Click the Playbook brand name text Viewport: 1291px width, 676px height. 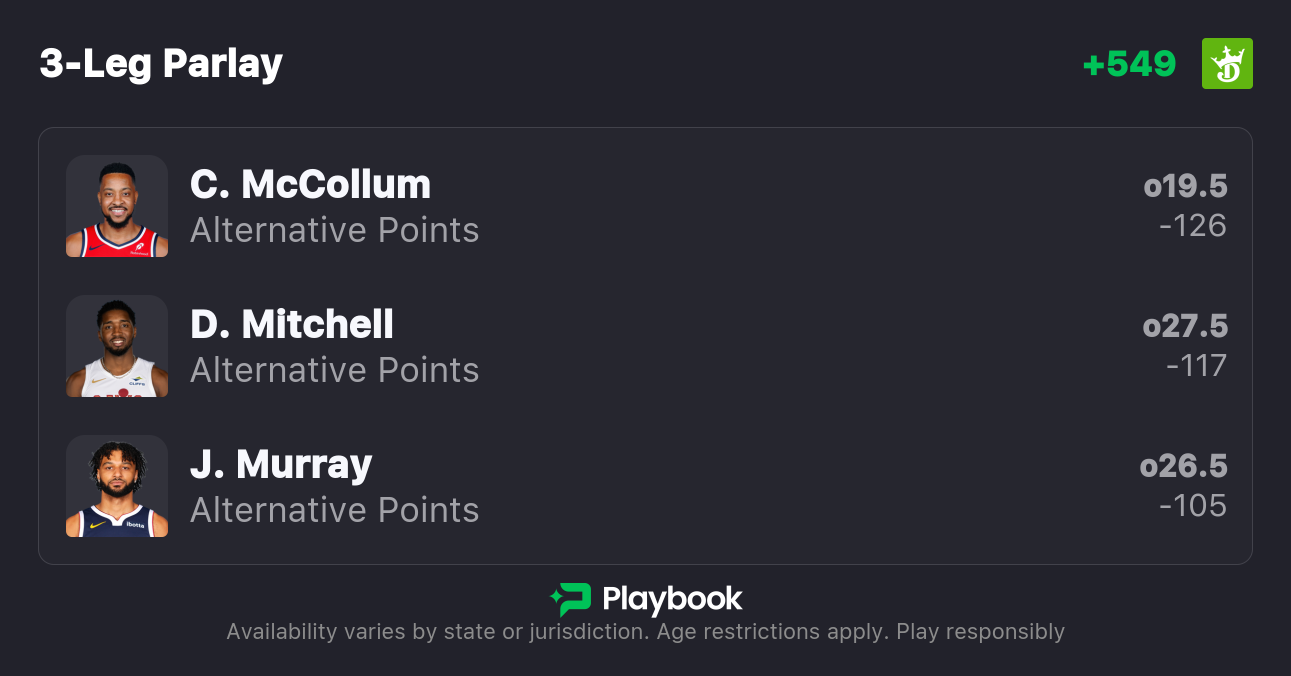coord(672,599)
